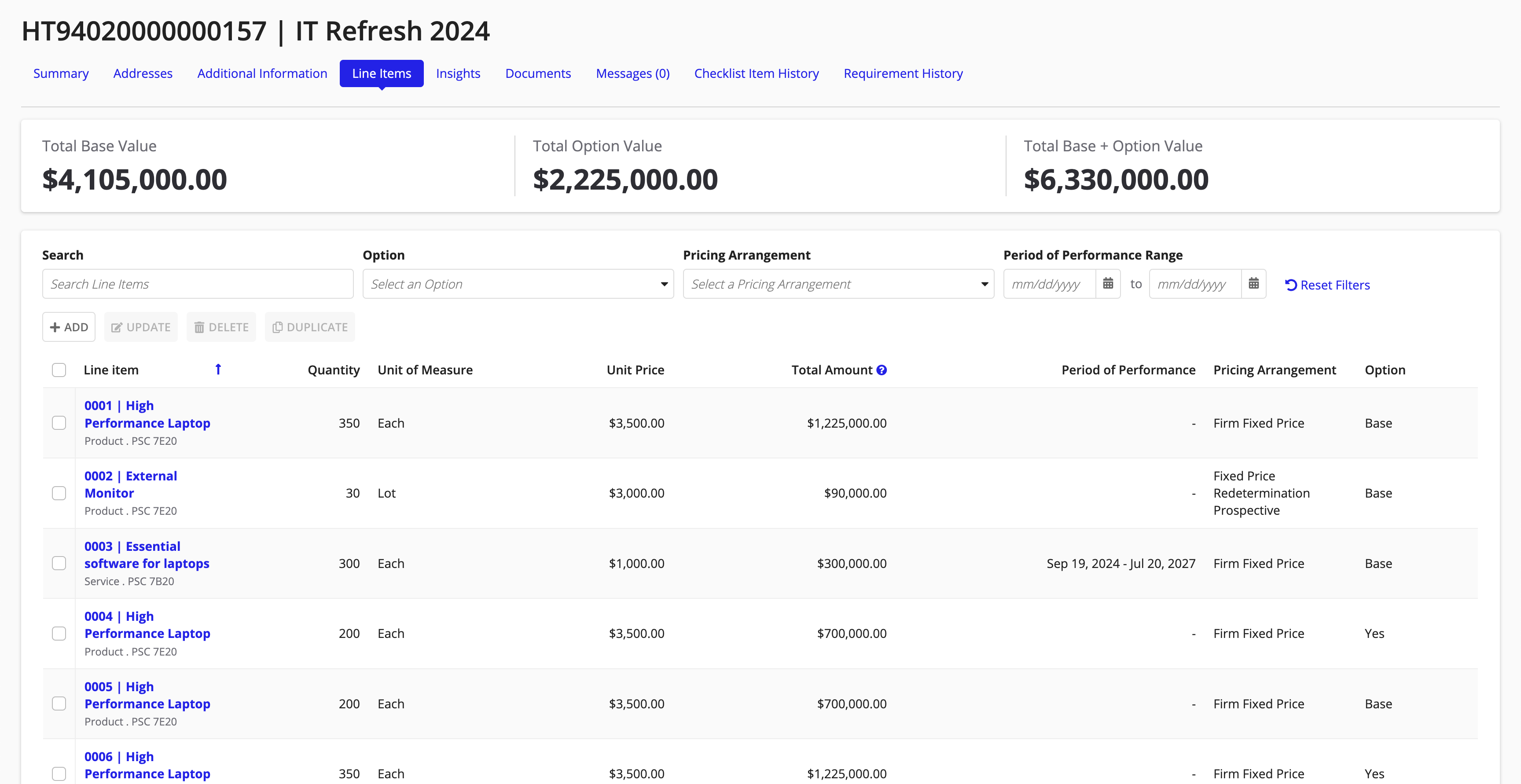The height and width of the screenshot is (784, 1521).
Task: Click Fixed Price Redetermination Prospective text
Action: click(1261, 493)
